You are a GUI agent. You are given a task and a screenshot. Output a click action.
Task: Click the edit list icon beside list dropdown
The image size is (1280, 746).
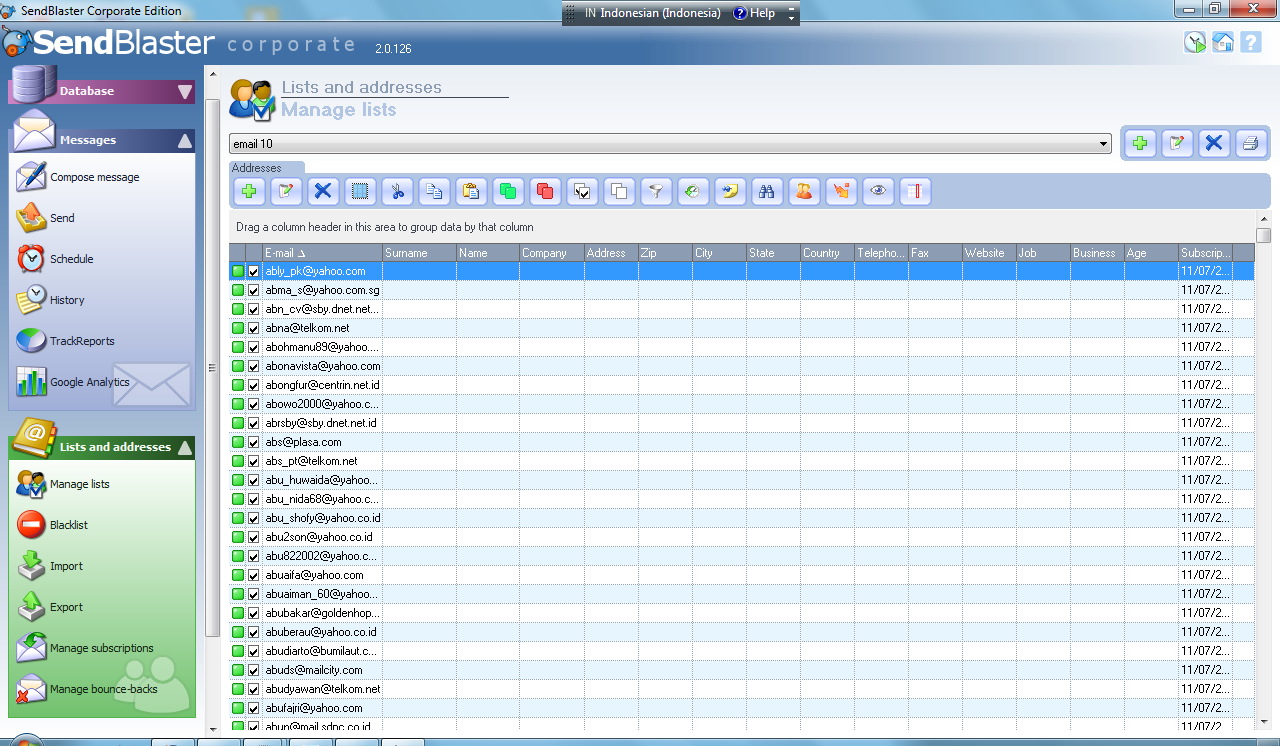pos(1177,143)
